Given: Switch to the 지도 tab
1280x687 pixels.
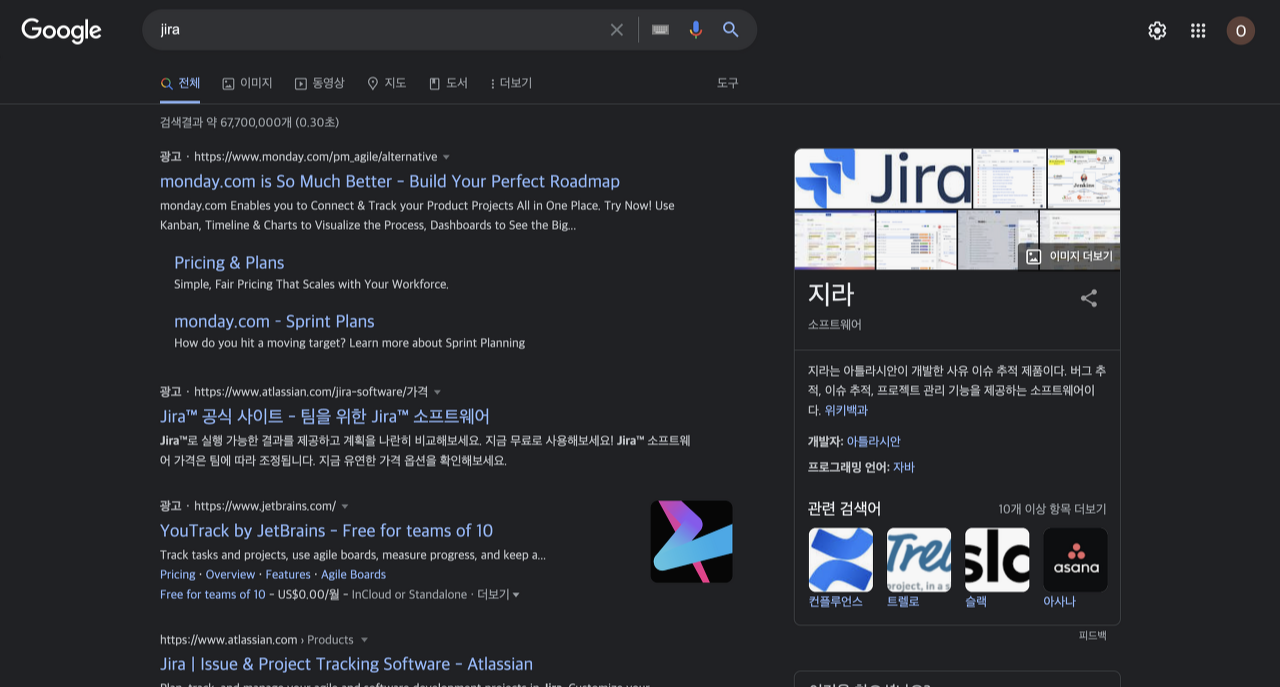Looking at the screenshot, I should (x=386, y=83).
